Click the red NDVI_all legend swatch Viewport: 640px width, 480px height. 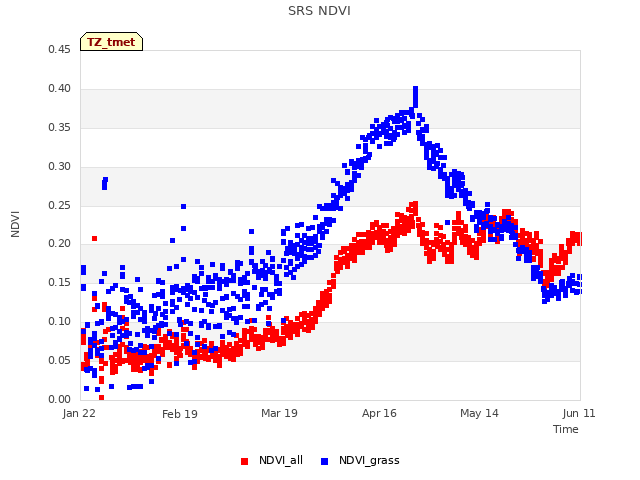click(x=244, y=461)
